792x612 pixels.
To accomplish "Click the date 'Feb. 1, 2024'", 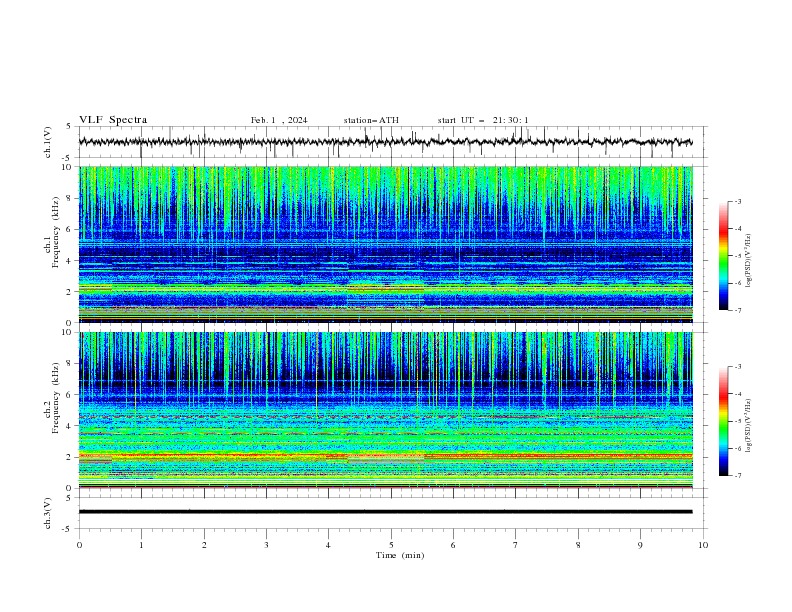I will click(x=279, y=120).
